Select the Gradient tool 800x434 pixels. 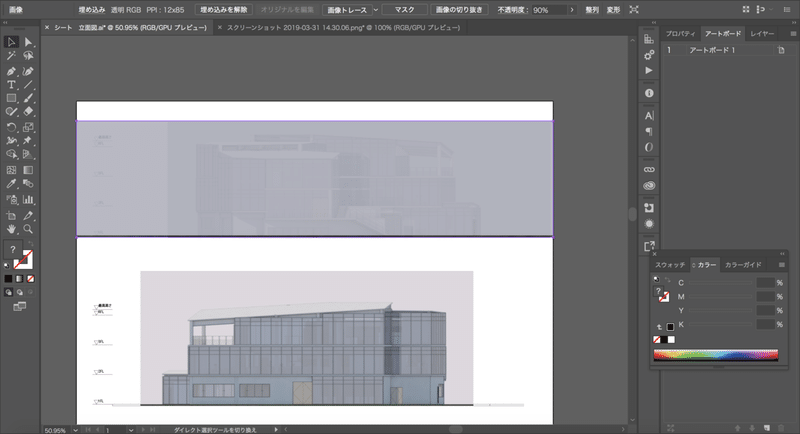pyautogui.click(x=28, y=170)
